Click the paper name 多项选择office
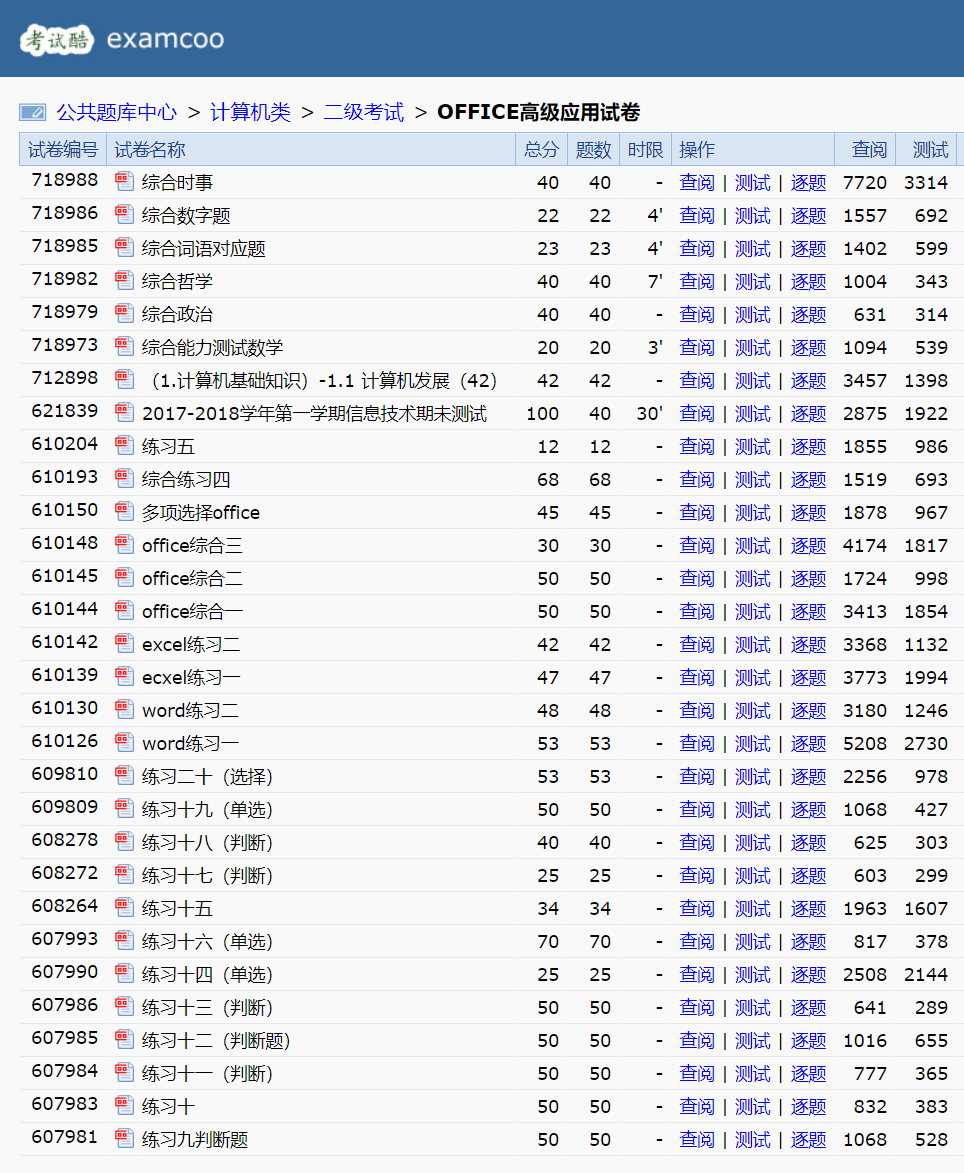The image size is (964, 1173). pos(200,512)
